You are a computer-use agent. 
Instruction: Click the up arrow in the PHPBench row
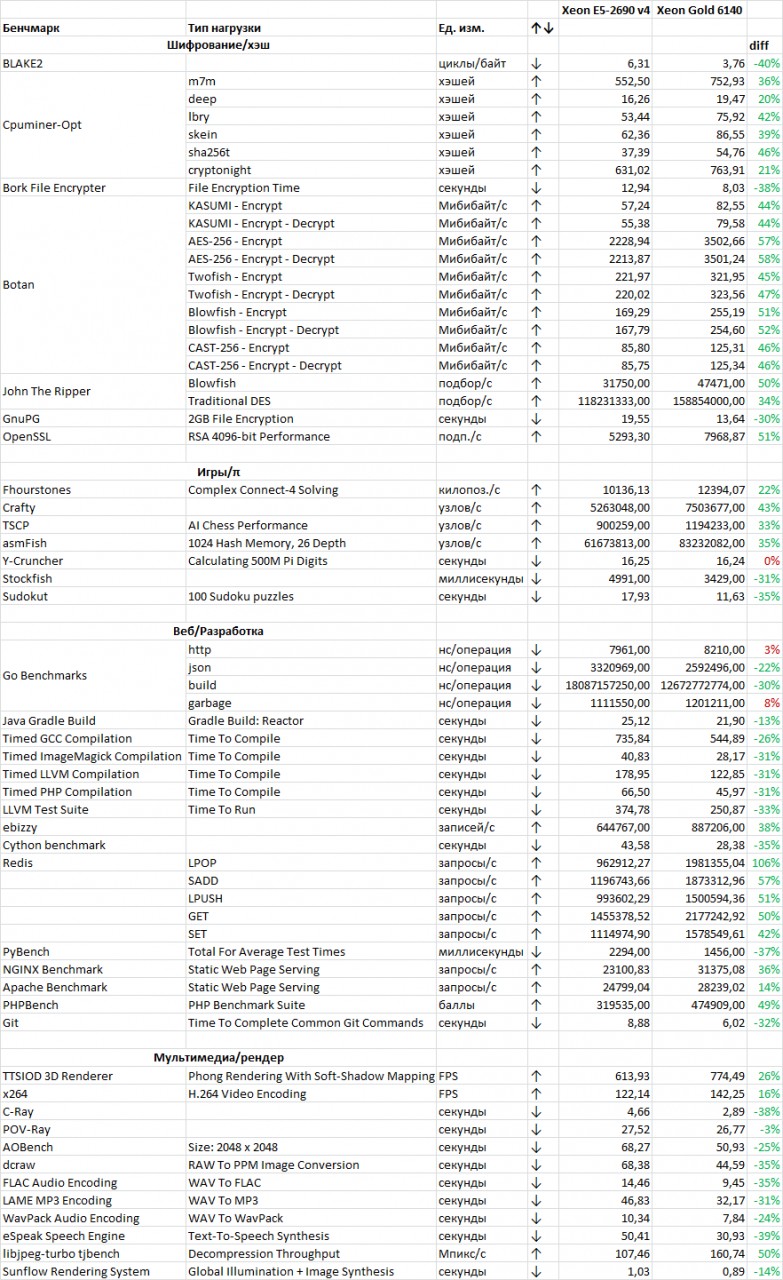pyautogui.click(x=536, y=1005)
